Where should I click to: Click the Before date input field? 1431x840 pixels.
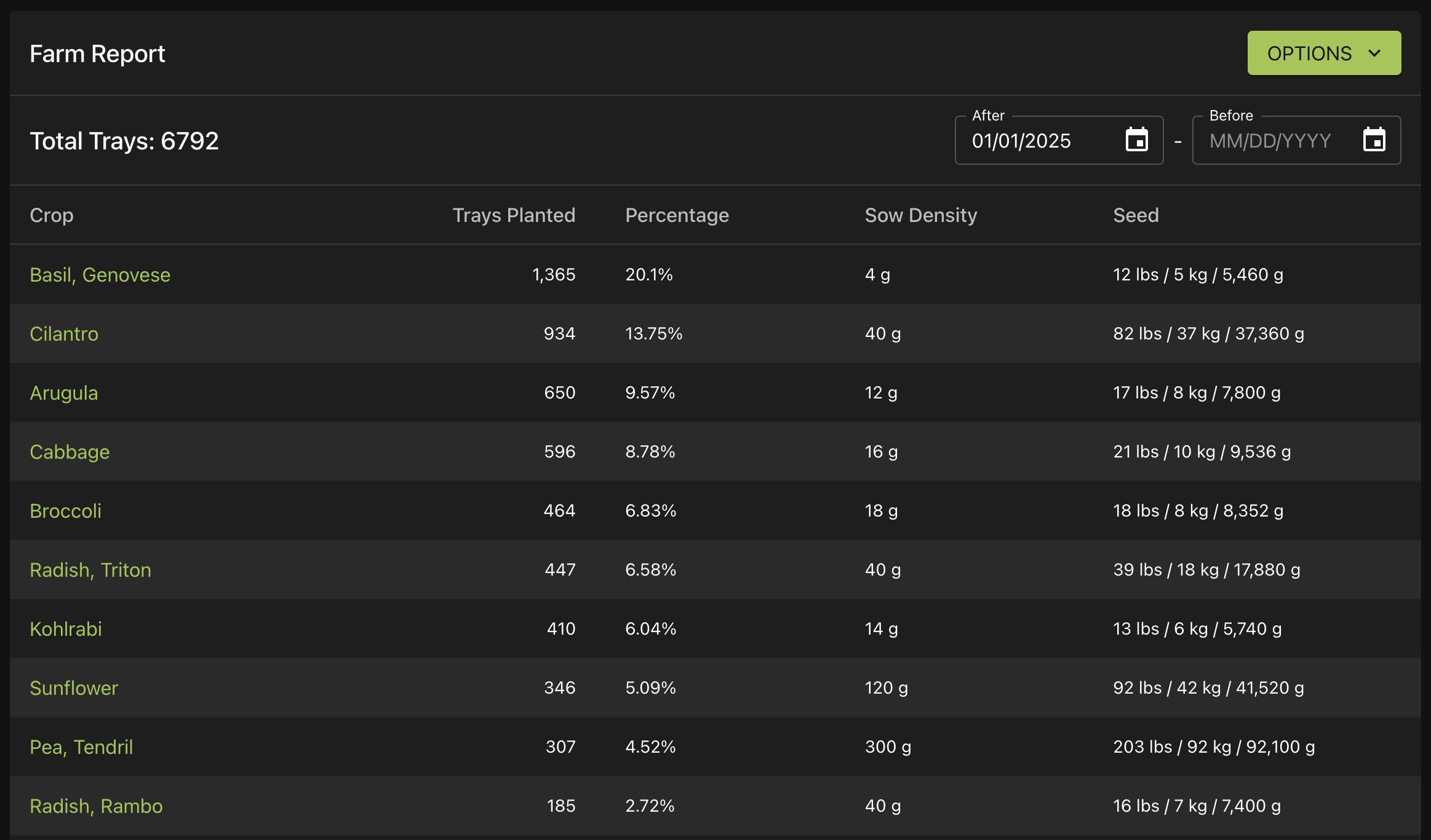[1277, 141]
